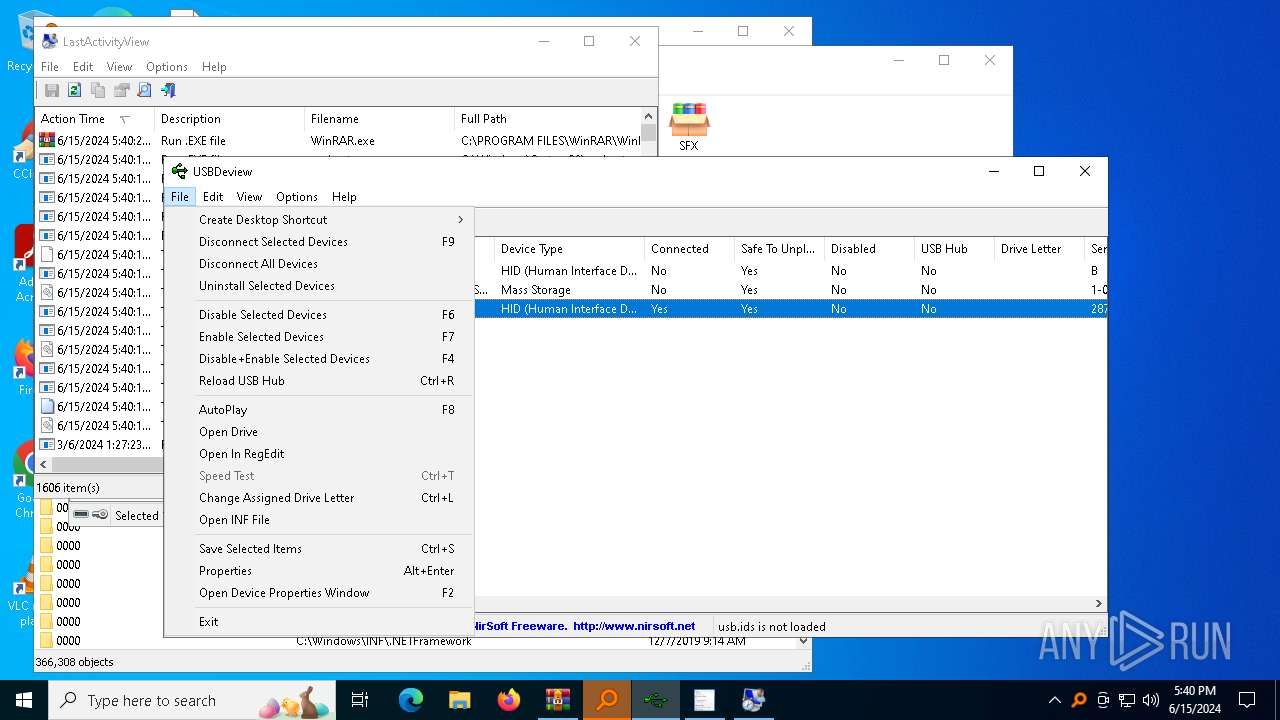Image resolution: width=1280 pixels, height=720 pixels.
Task: Open Firefox from taskbar
Action: tap(509, 700)
